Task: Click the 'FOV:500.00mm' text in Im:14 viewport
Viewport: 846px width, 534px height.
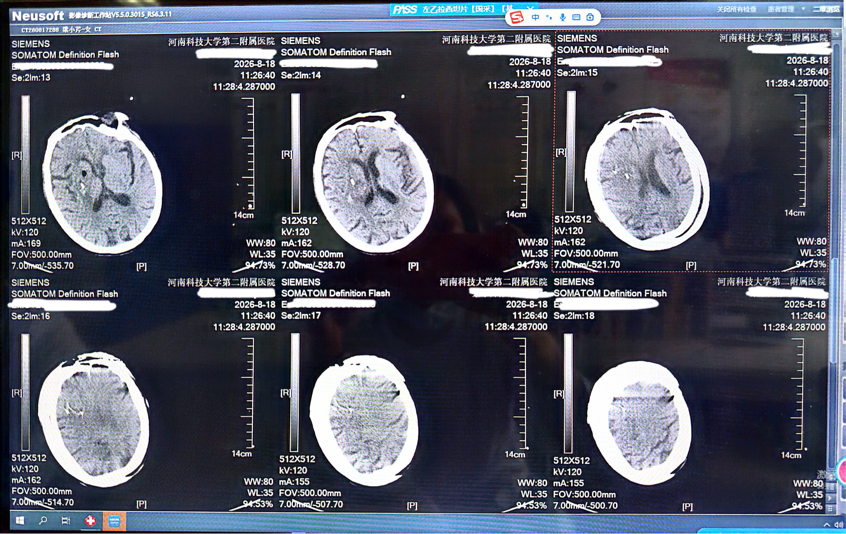Action: coord(312,254)
